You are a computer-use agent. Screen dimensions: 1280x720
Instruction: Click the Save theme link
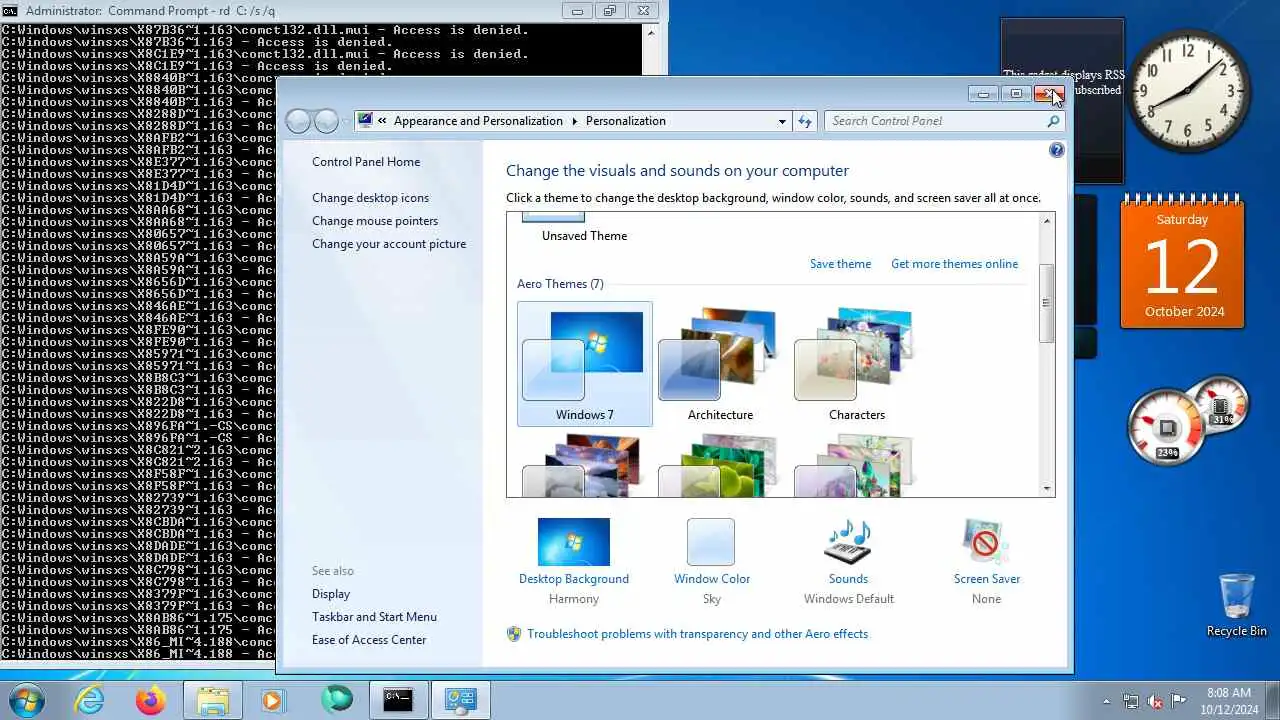point(840,264)
